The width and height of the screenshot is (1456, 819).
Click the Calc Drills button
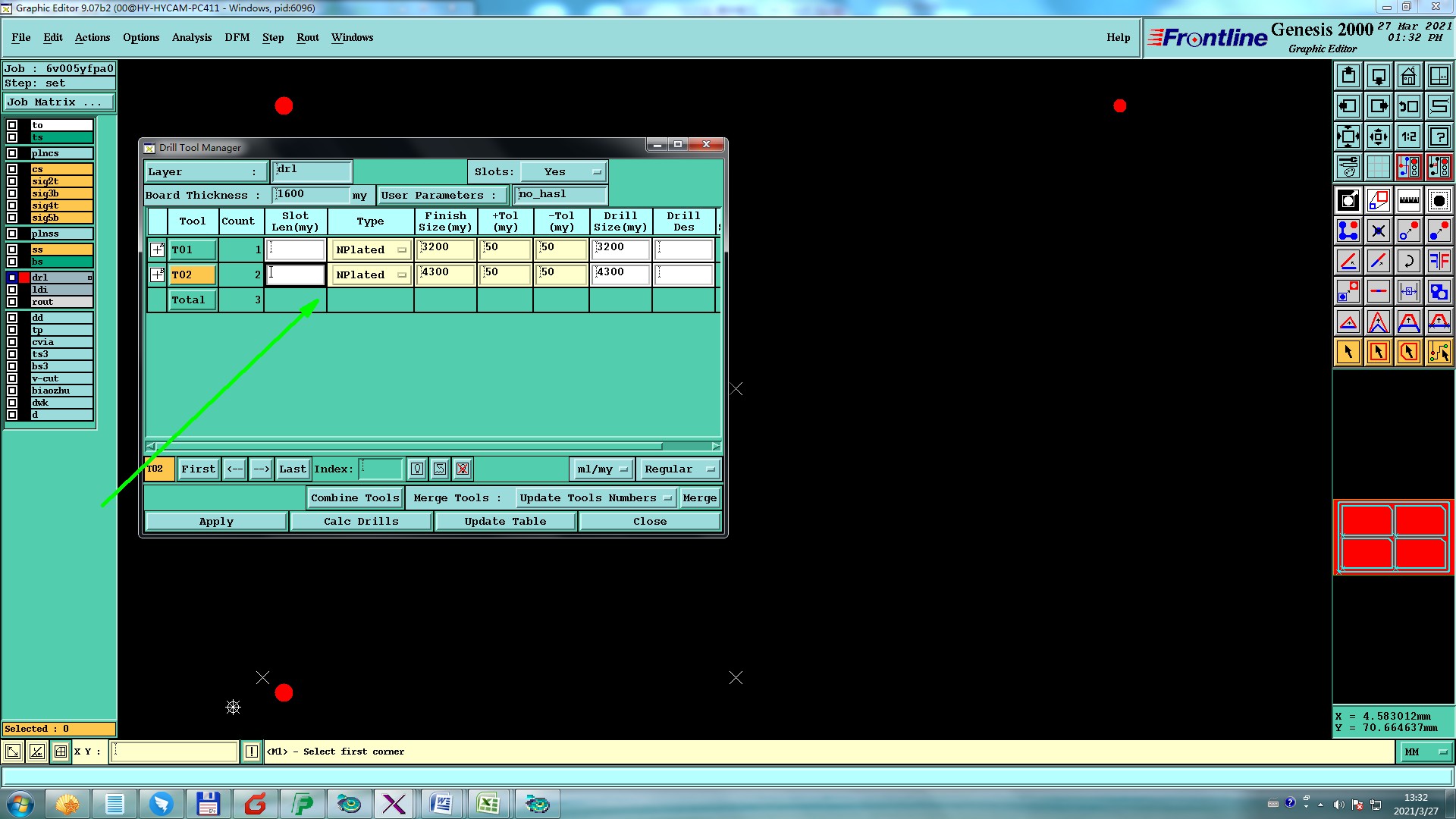(361, 522)
